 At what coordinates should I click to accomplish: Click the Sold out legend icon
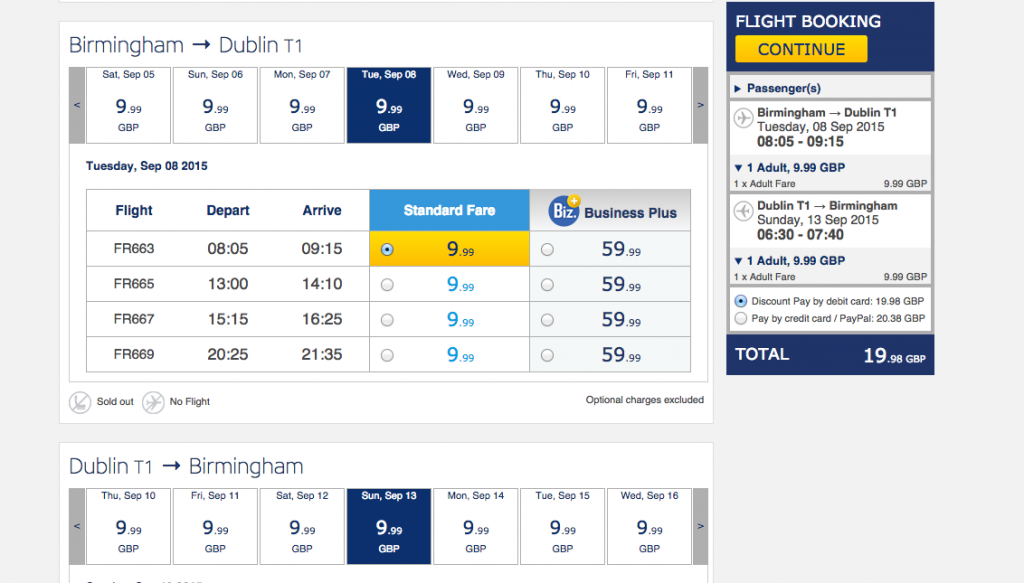[80, 402]
